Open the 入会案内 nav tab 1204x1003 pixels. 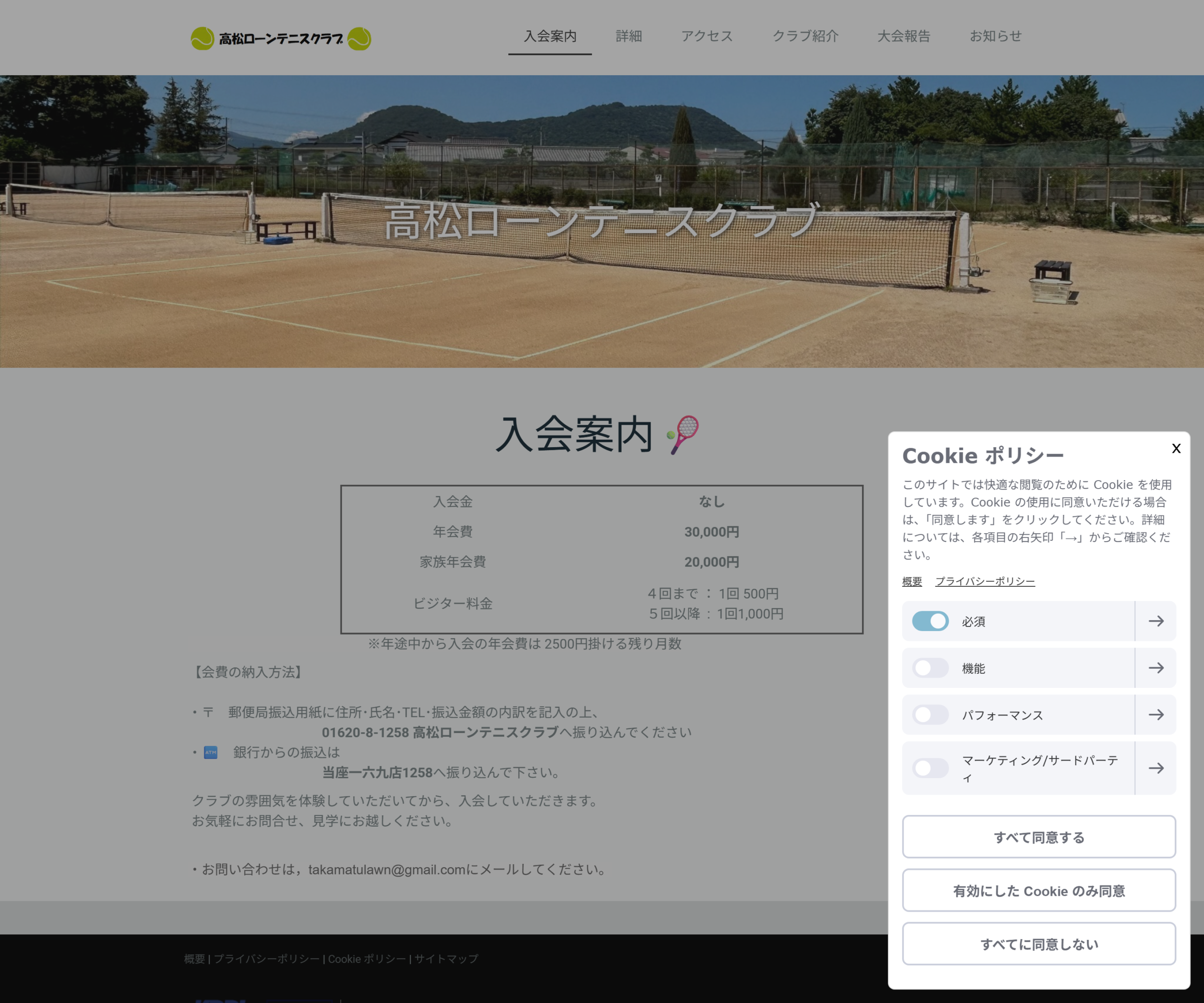click(550, 36)
